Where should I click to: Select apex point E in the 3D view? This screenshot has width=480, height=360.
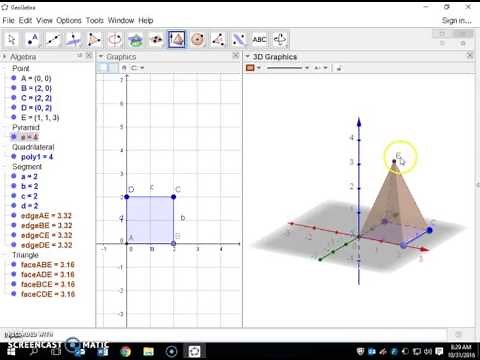[x=394, y=162]
